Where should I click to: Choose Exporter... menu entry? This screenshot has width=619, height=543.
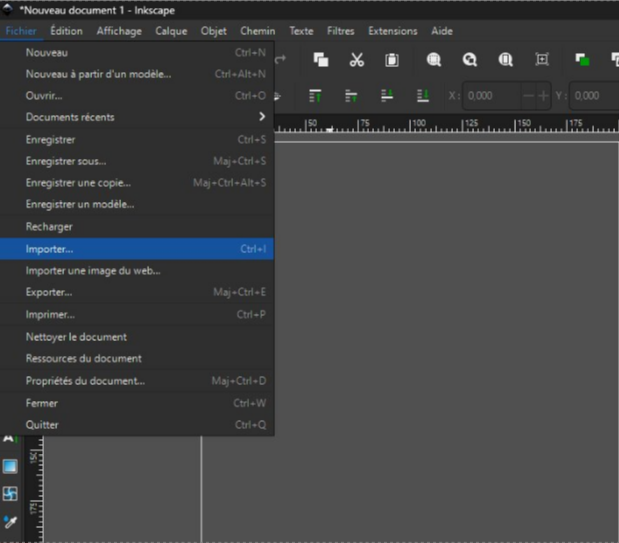(x=137, y=292)
